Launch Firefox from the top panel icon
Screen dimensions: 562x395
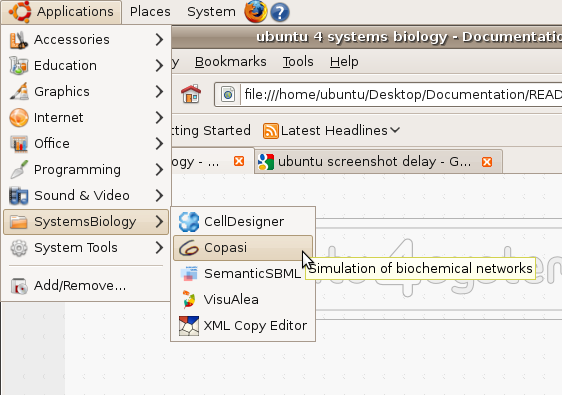pyautogui.click(x=256, y=11)
